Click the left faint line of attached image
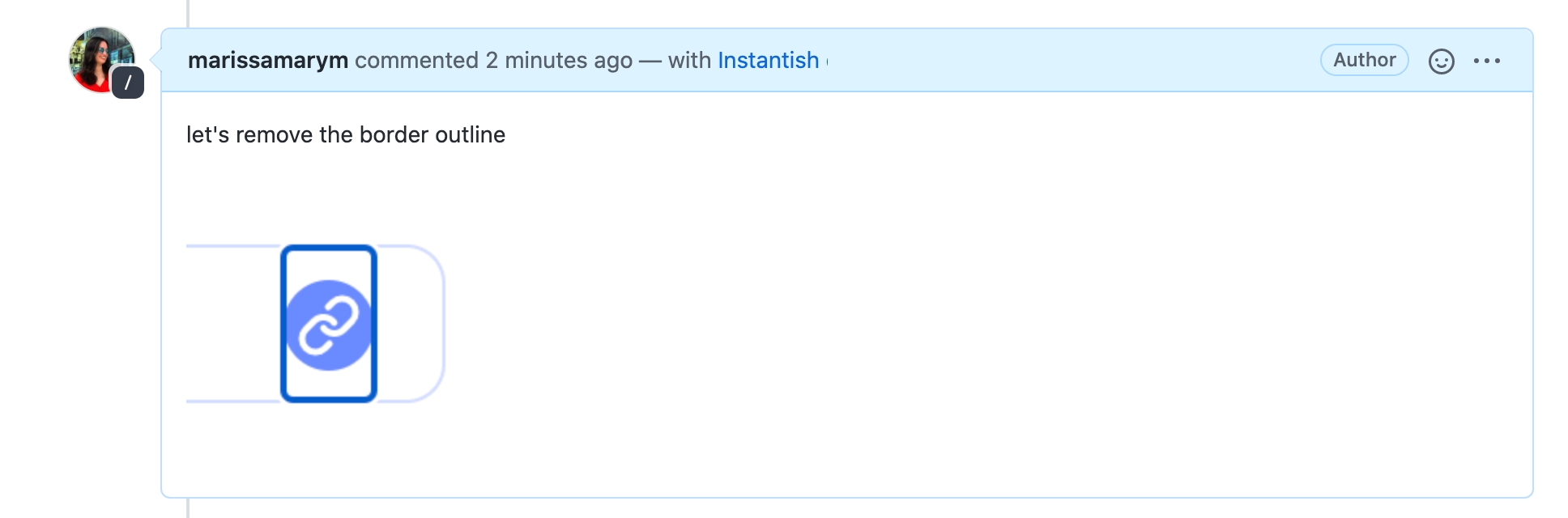1568x518 pixels. click(231, 246)
